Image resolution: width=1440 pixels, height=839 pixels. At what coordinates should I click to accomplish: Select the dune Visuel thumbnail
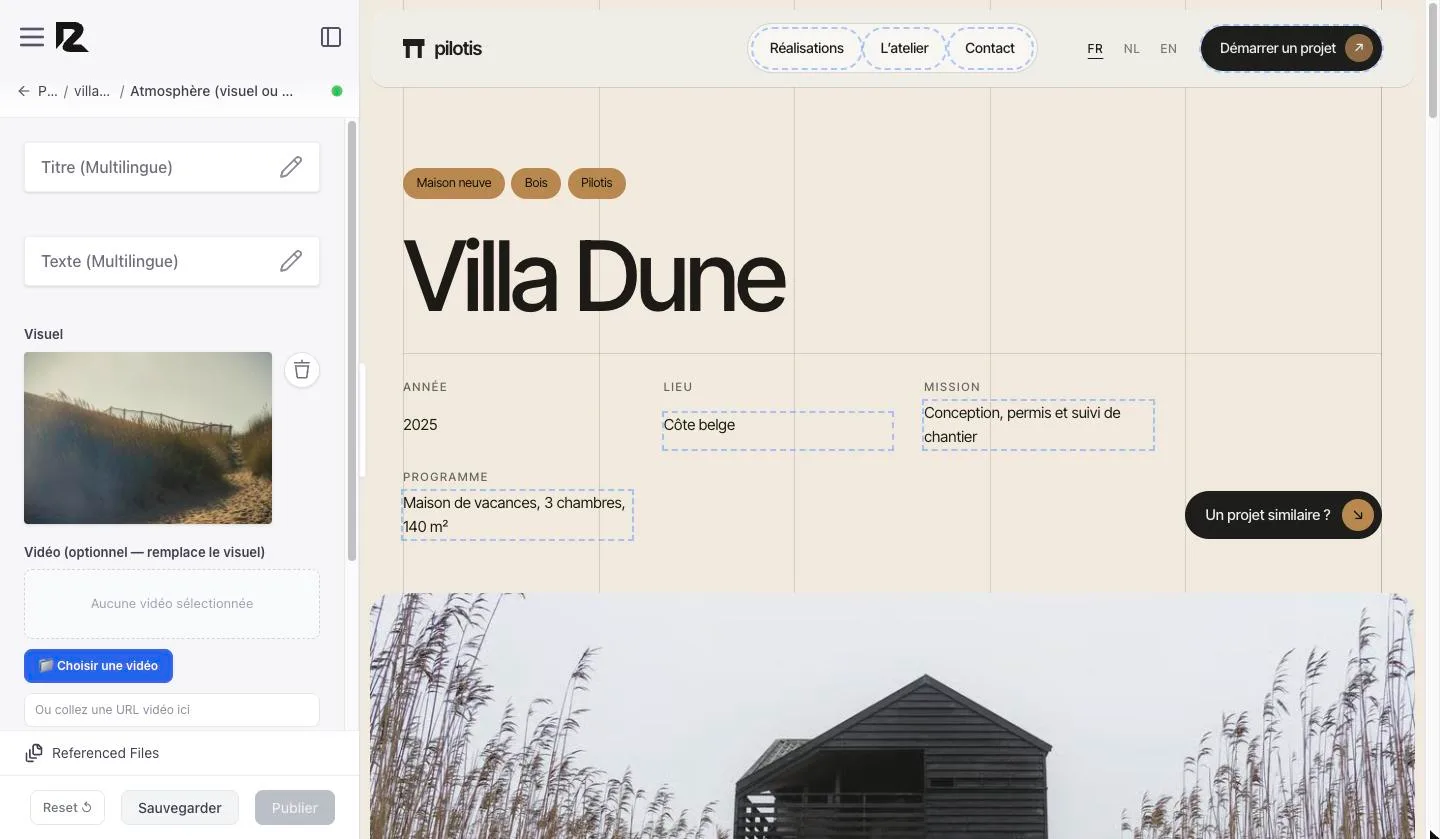(x=148, y=438)
